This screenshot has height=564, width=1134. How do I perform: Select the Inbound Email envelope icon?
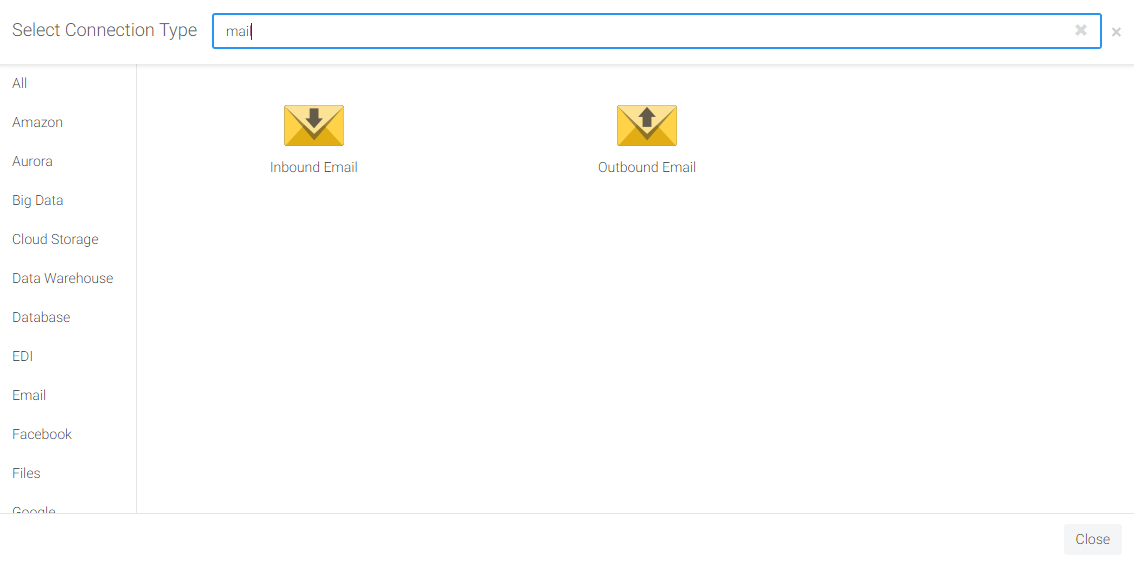[x=314, y=126]
